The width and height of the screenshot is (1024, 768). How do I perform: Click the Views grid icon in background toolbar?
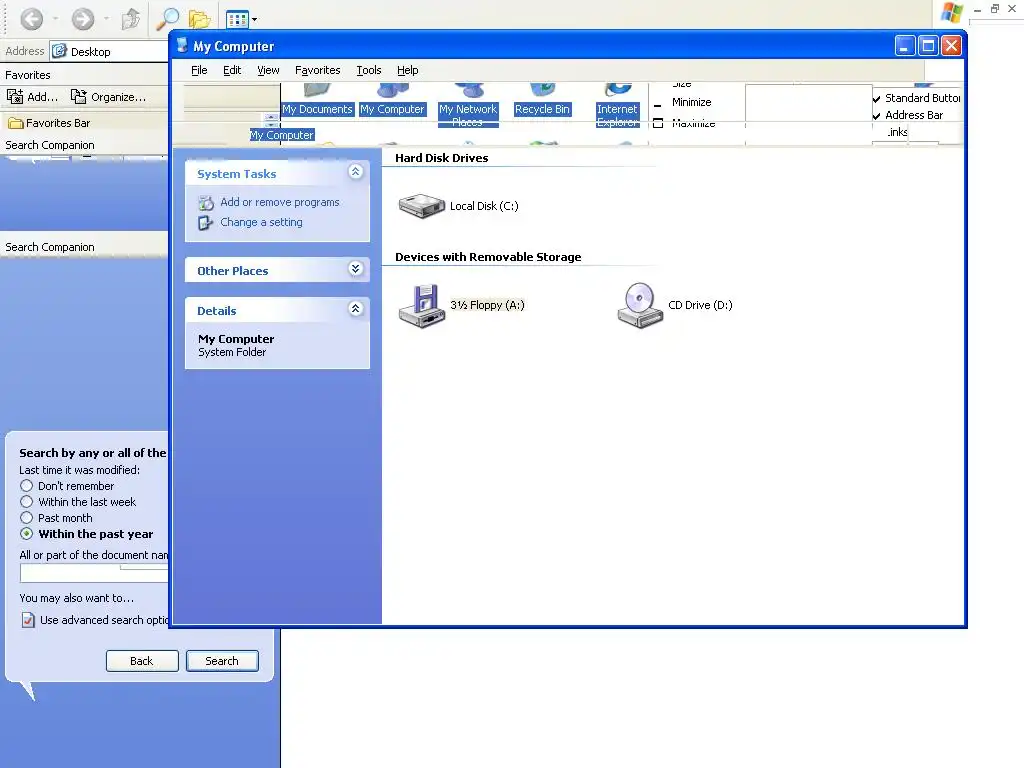tap(237, 20)
